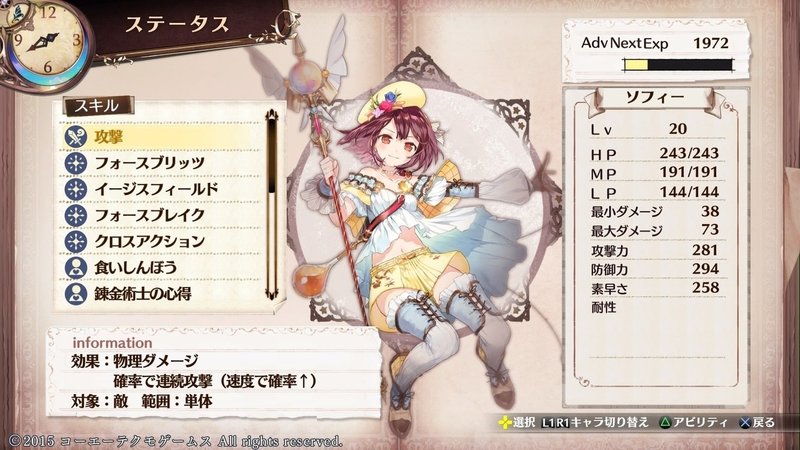Click the skill icon beside フォースブリッツ
Image resolution: width=800 pixels, height=450 pixels.
pos(76,163)
